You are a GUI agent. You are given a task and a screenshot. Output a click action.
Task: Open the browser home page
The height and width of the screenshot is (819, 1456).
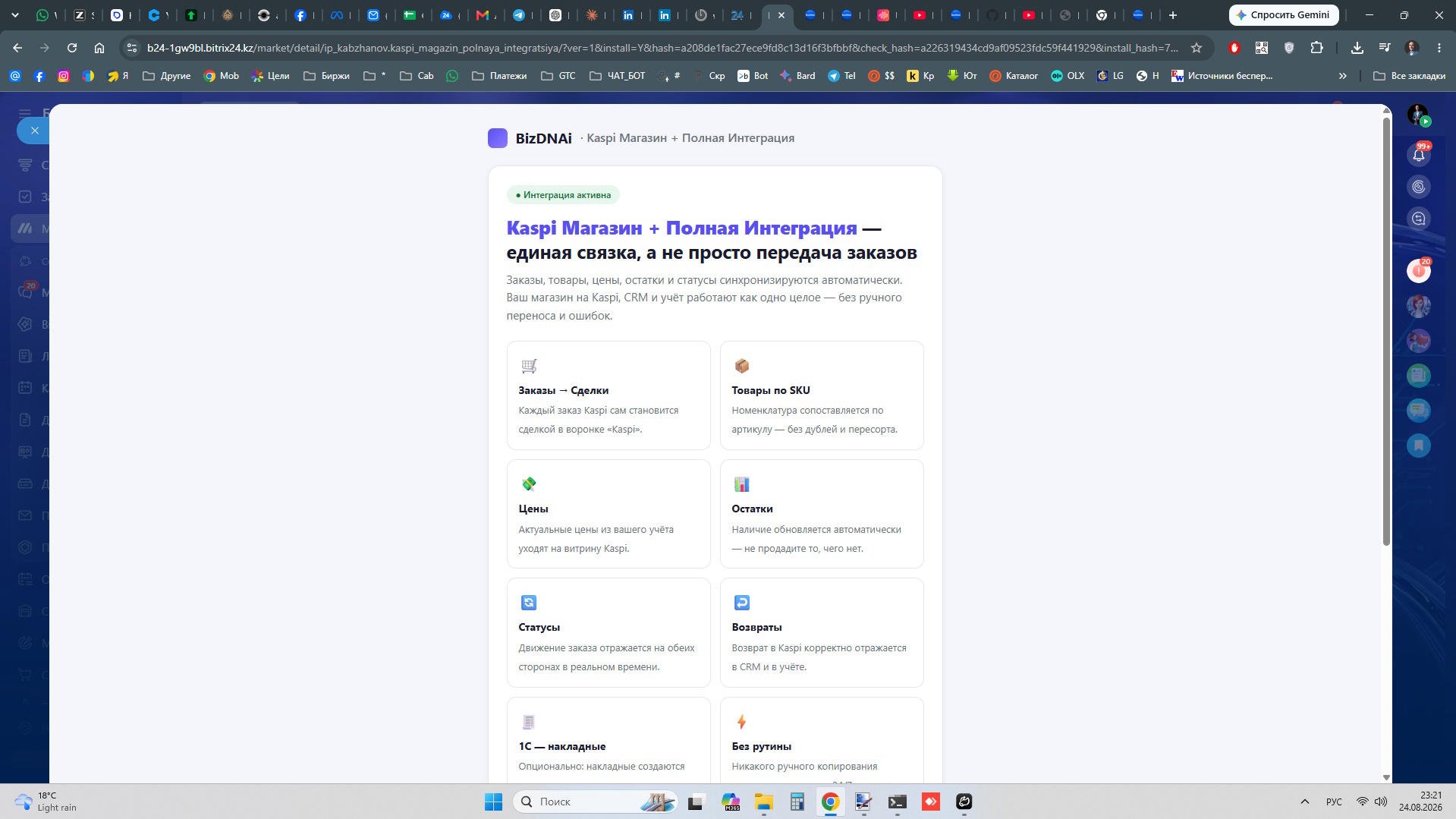pos(99,48)
